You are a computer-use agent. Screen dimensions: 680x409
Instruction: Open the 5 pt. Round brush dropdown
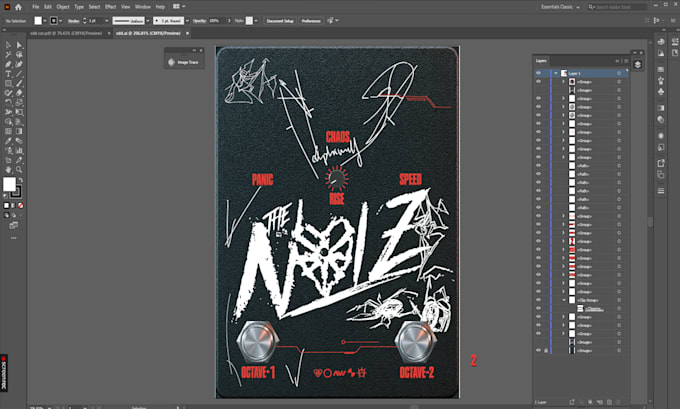point(187,21)
